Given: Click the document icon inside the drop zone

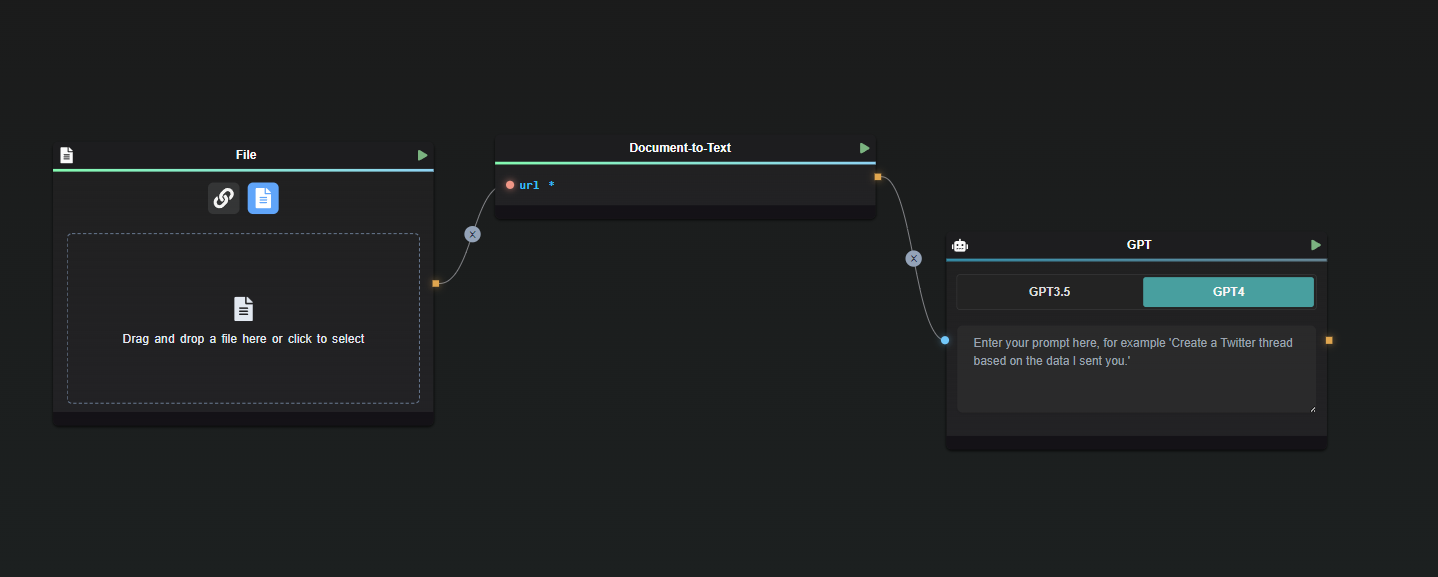Looking at the screenshot, I should pyautogui.click(x=243, y=308).
